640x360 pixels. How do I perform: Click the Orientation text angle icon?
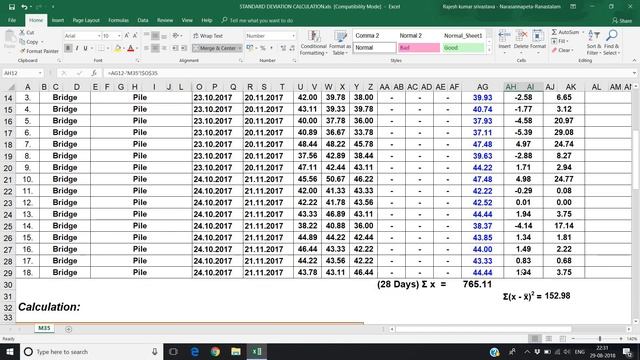click(x=176, y=36)
